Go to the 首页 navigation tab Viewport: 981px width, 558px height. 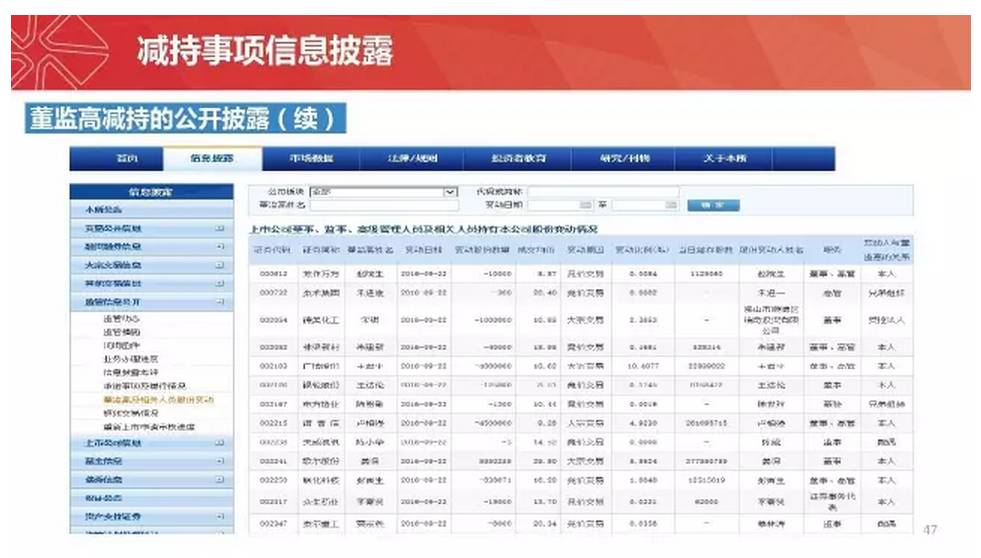click(126, 158)
